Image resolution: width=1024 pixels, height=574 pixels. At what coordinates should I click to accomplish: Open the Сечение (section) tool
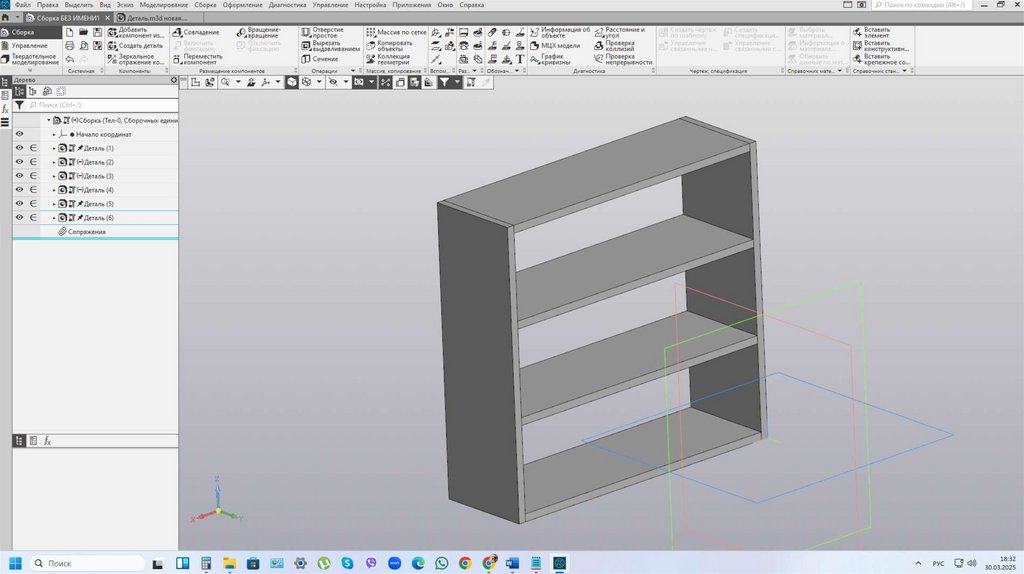[306, 59]
